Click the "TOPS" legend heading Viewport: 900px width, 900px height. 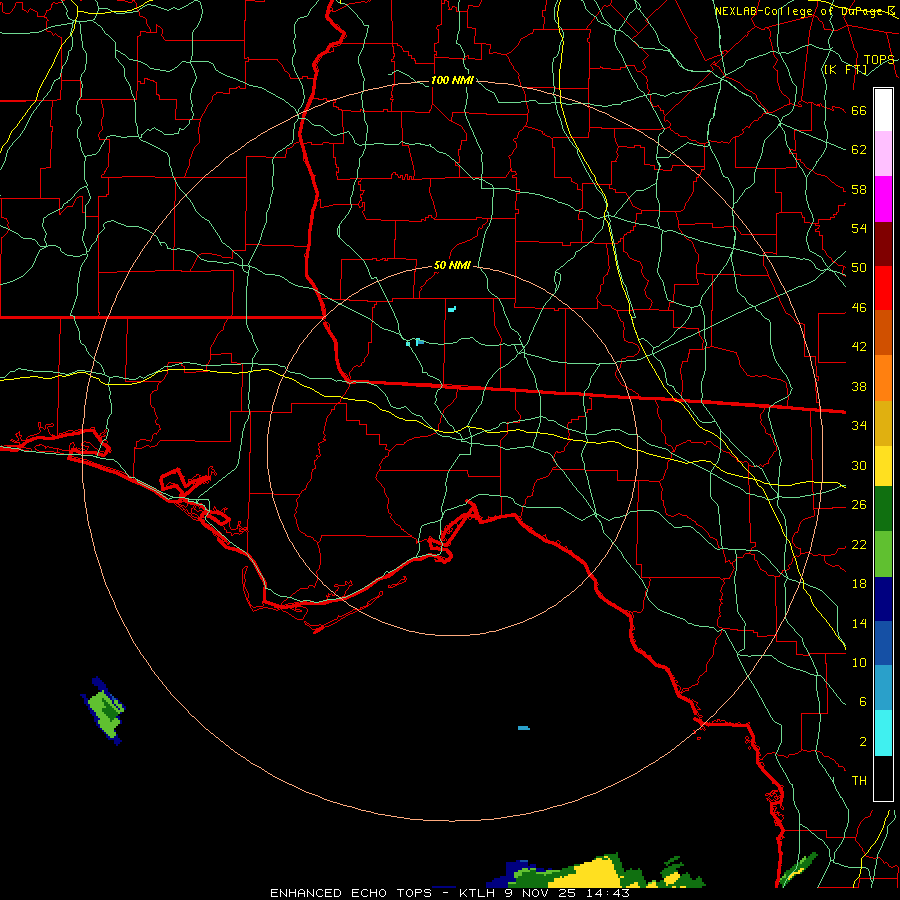(879, 60)
